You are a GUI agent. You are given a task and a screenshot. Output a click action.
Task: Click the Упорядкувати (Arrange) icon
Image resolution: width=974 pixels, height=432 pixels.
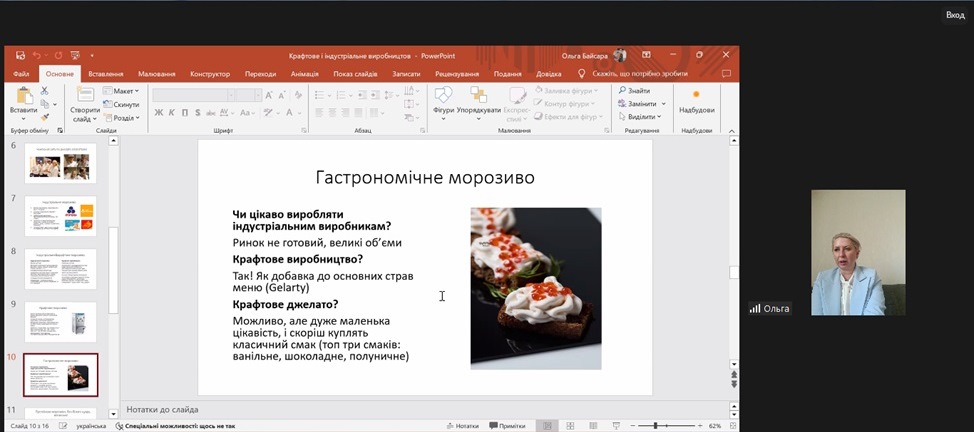click(478, 96)
